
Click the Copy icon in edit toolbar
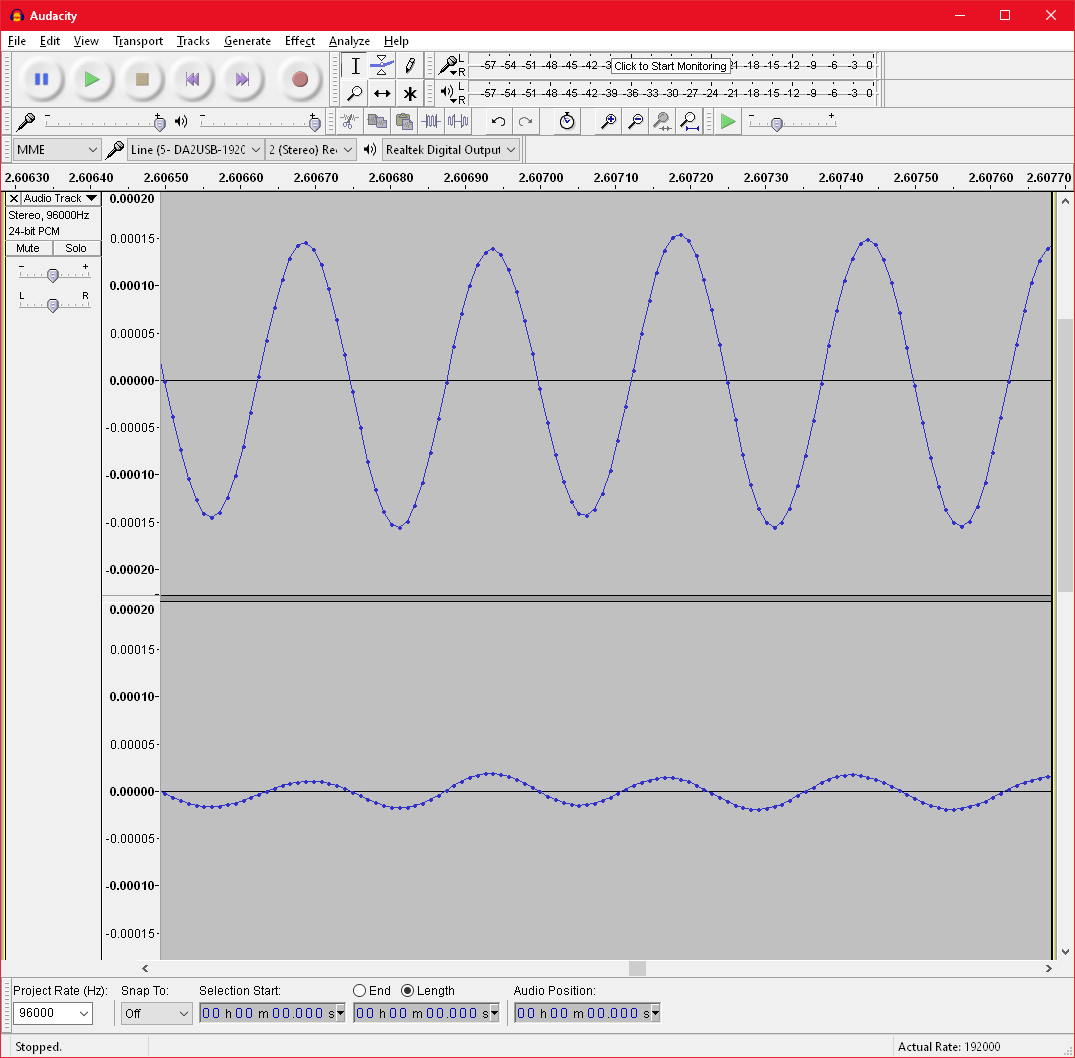point(376,122)
